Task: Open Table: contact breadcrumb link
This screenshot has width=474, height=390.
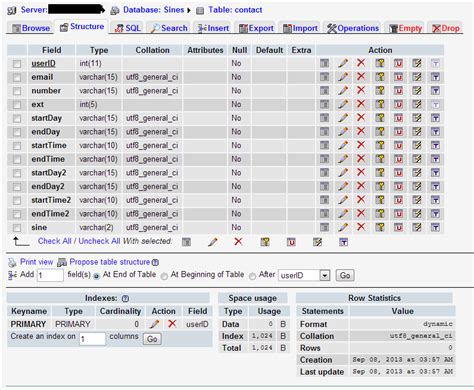Action: point(235,10)
